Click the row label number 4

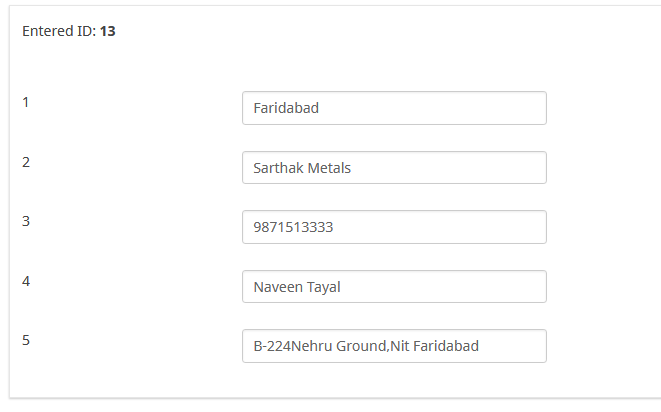26,280
